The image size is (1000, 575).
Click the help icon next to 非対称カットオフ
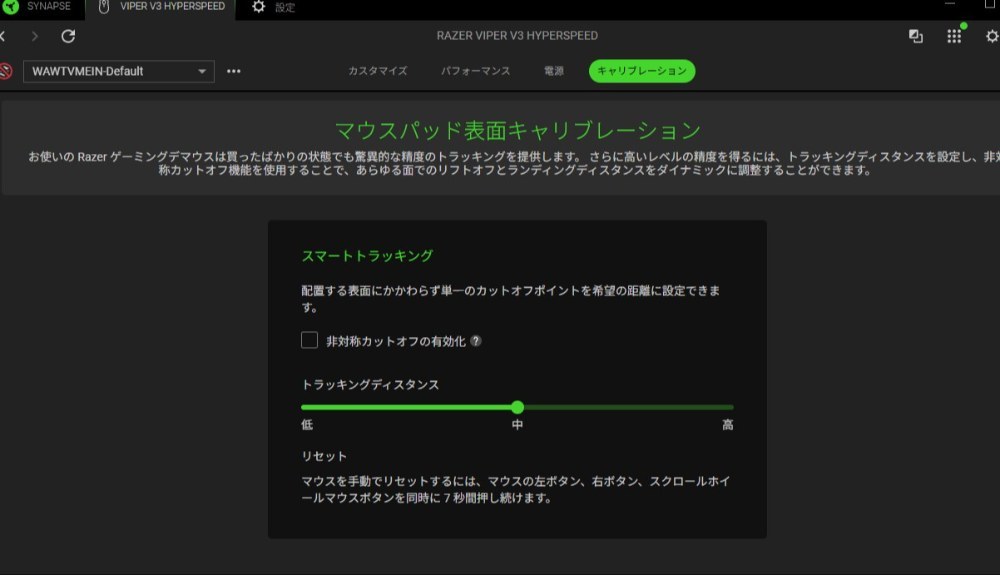coord(476,341)
